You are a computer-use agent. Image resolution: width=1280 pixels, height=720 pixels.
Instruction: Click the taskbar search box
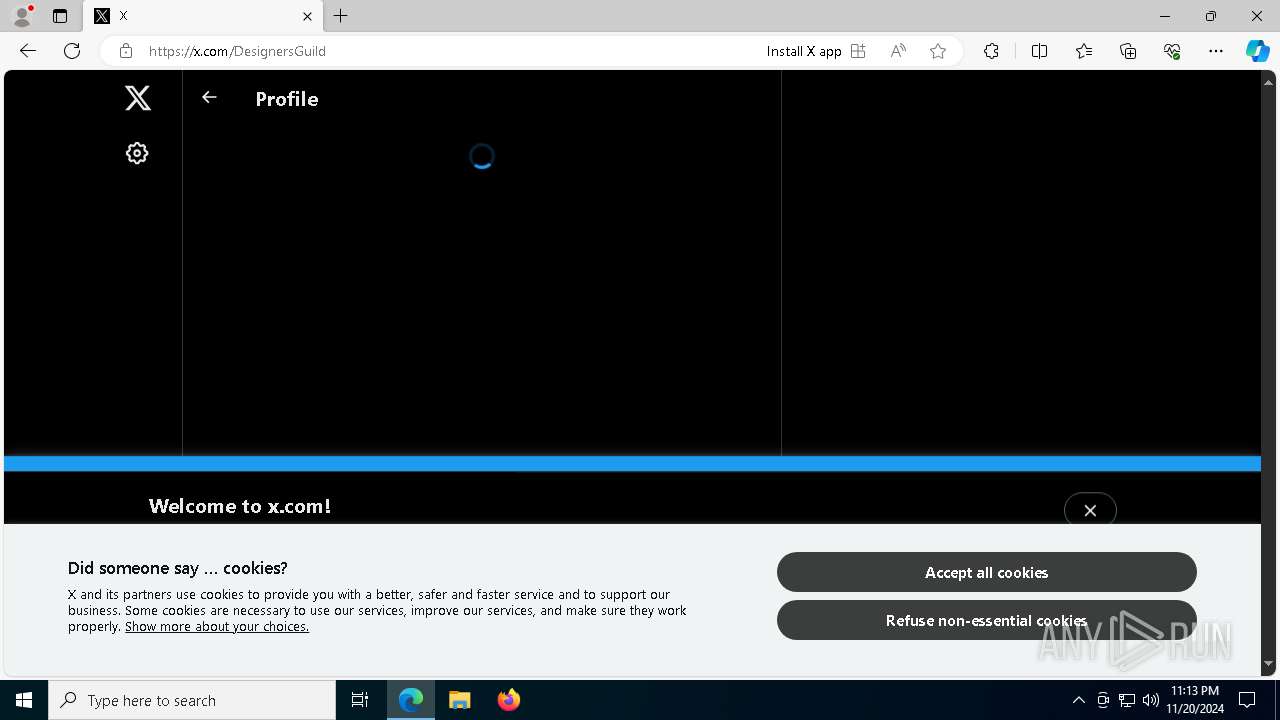(192, 700)
